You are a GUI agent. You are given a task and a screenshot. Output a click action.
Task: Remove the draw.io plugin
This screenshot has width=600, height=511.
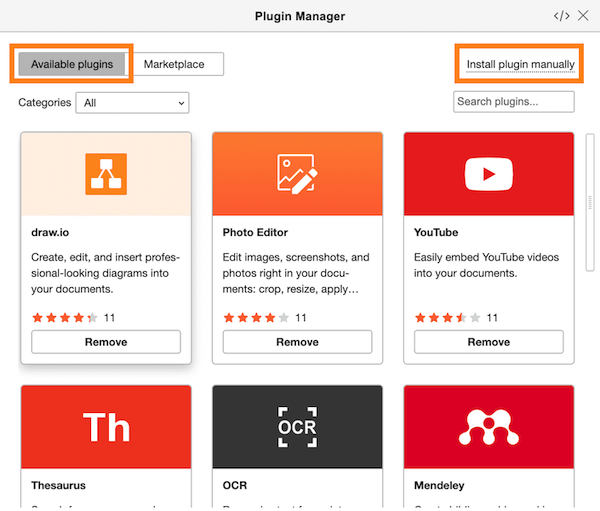[106, 342]
